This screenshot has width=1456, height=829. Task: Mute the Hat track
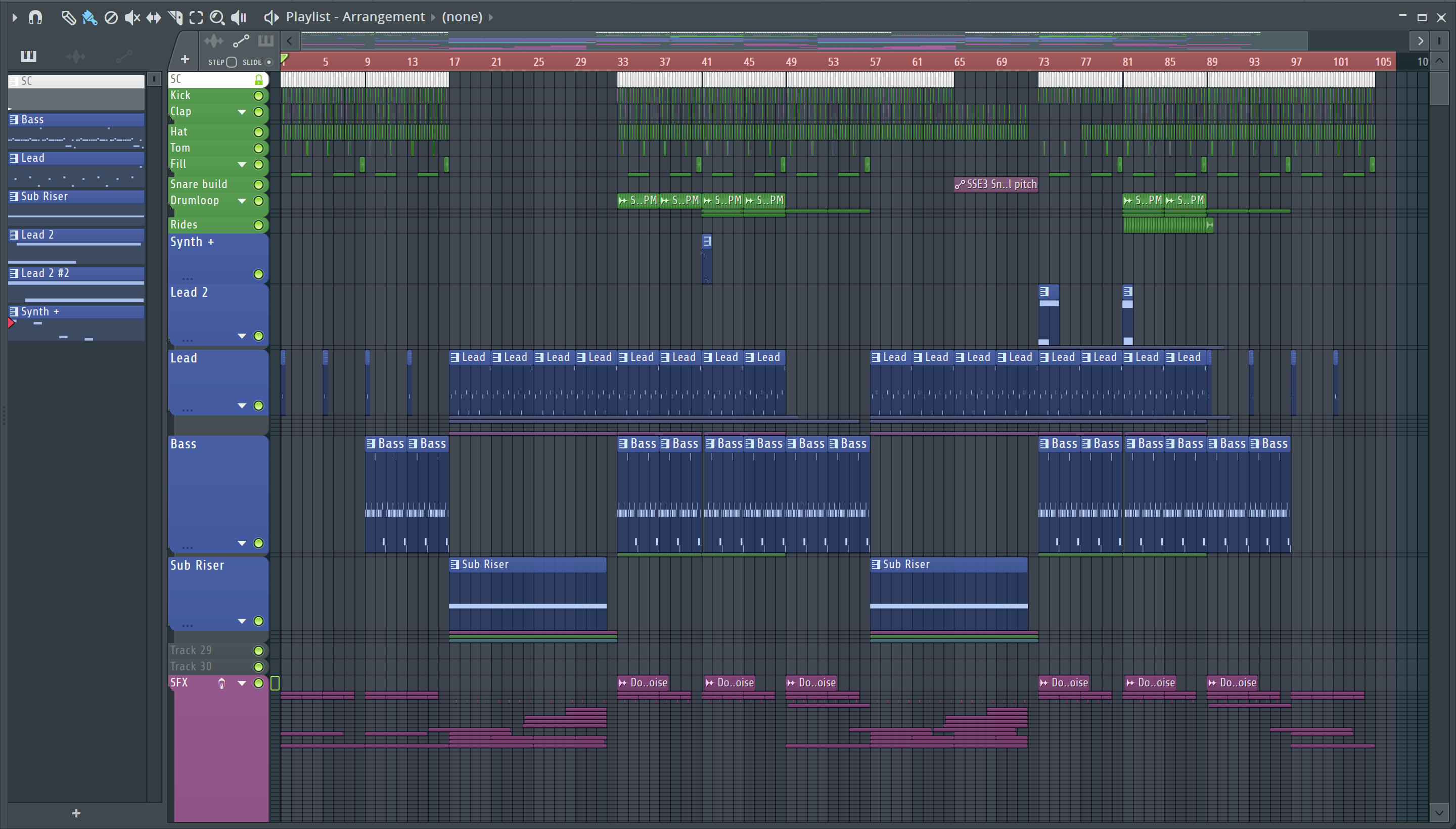pos(258,132)
